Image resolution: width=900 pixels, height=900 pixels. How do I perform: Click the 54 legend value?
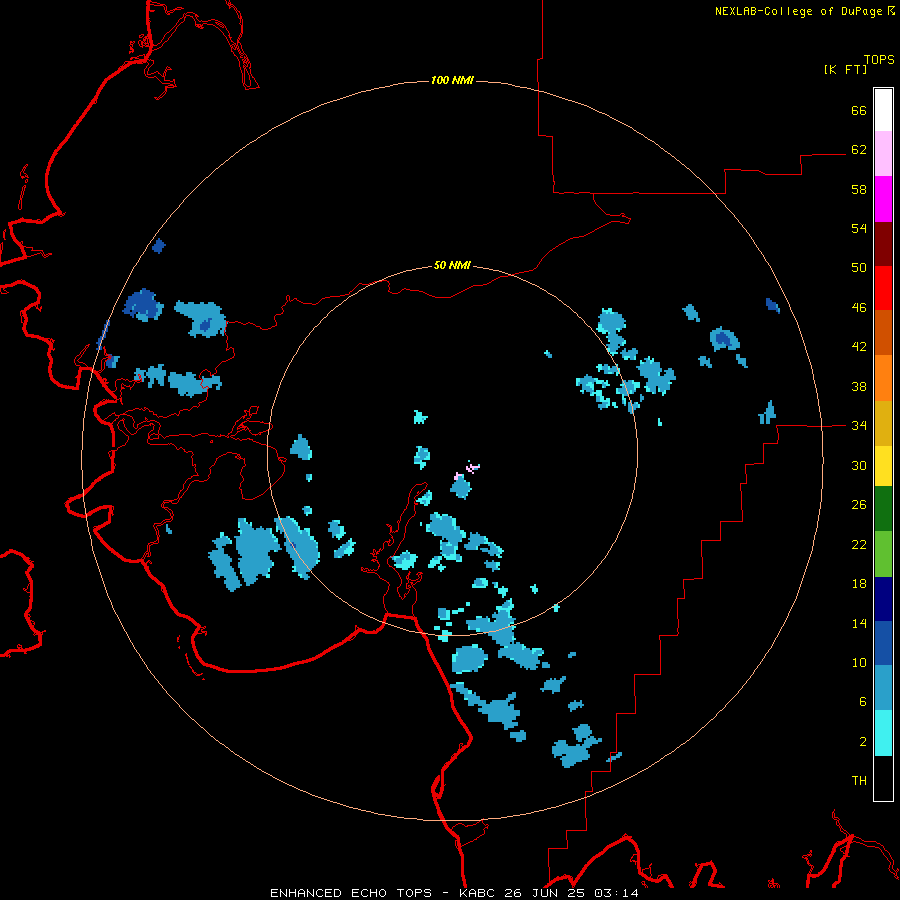click(x=859, y=228)
